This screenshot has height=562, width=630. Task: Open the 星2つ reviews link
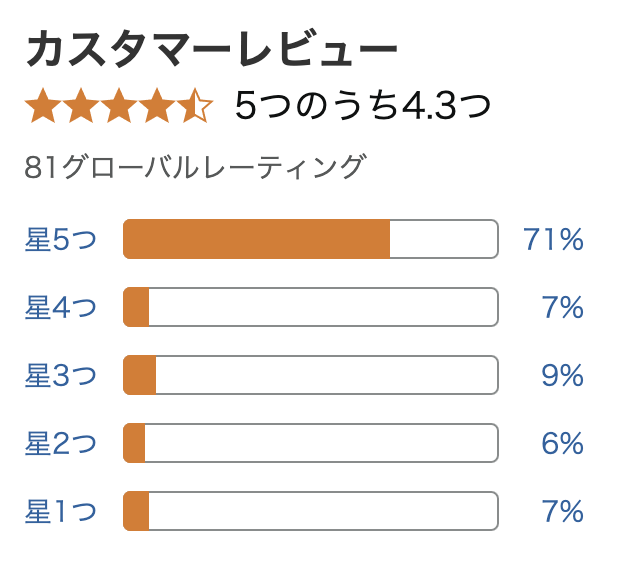tap(61, 443)
